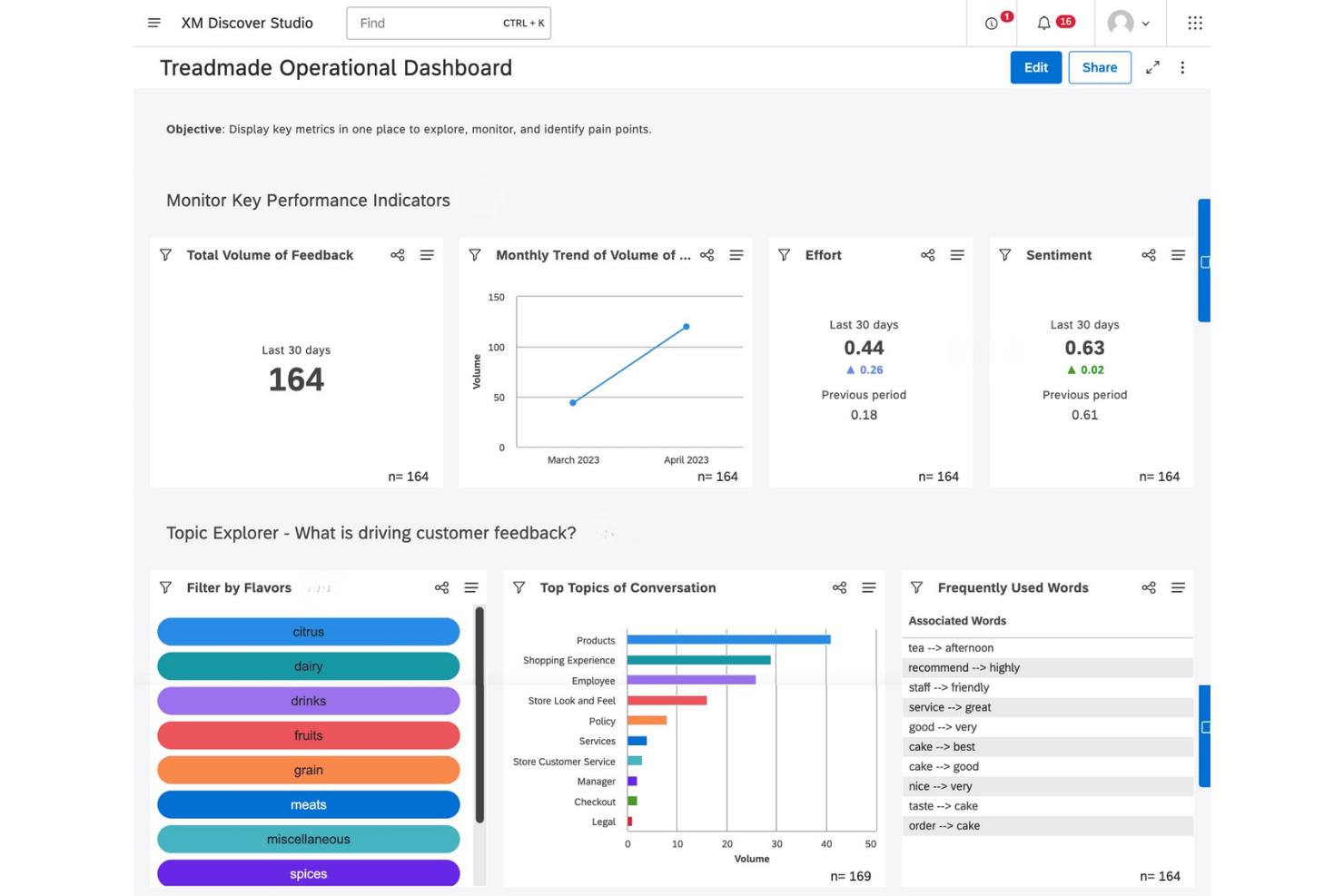Select the citrus flavor filter

pos(309,632)
